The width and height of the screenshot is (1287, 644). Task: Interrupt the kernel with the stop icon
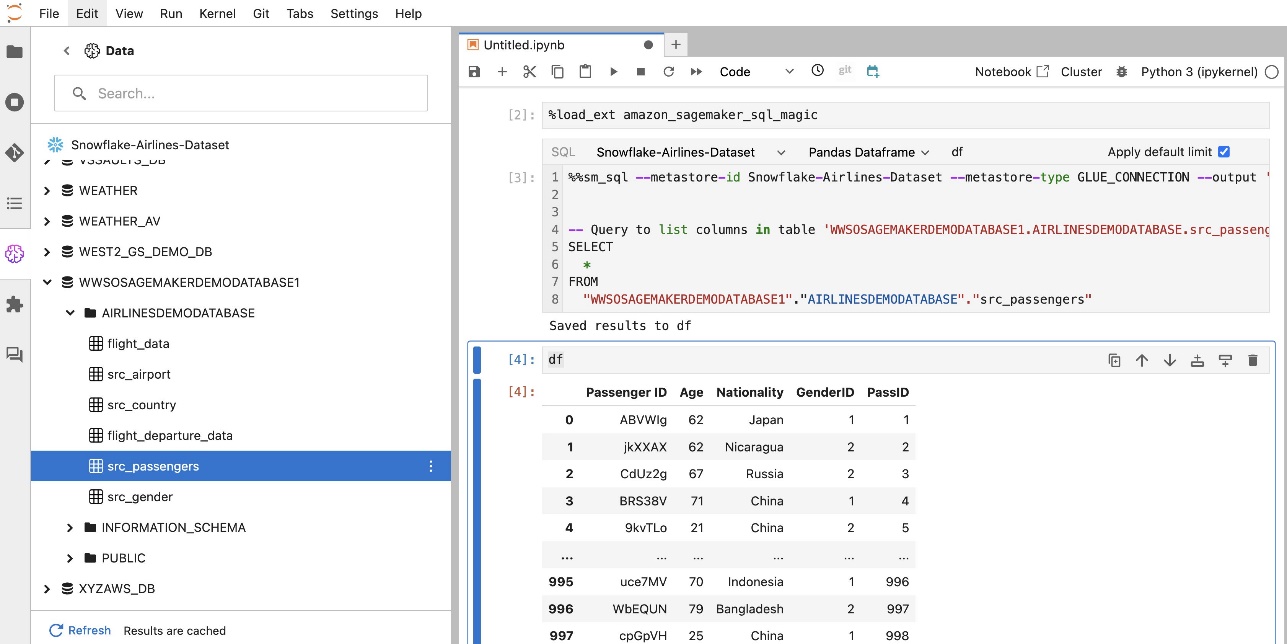pos(641,72)
